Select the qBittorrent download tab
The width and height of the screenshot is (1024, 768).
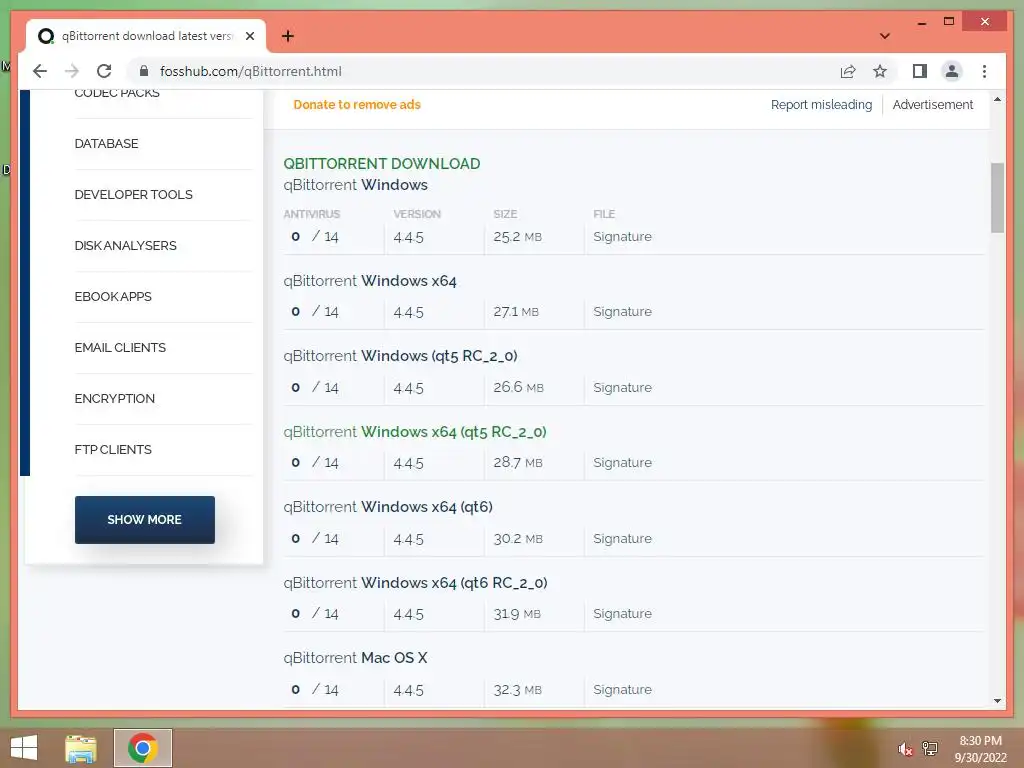(146, 36)
